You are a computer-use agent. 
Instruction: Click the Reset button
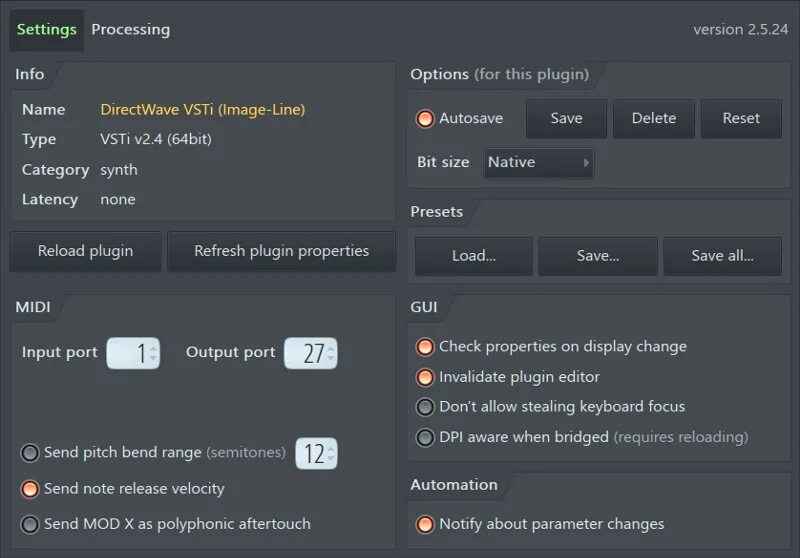[741, 118]
